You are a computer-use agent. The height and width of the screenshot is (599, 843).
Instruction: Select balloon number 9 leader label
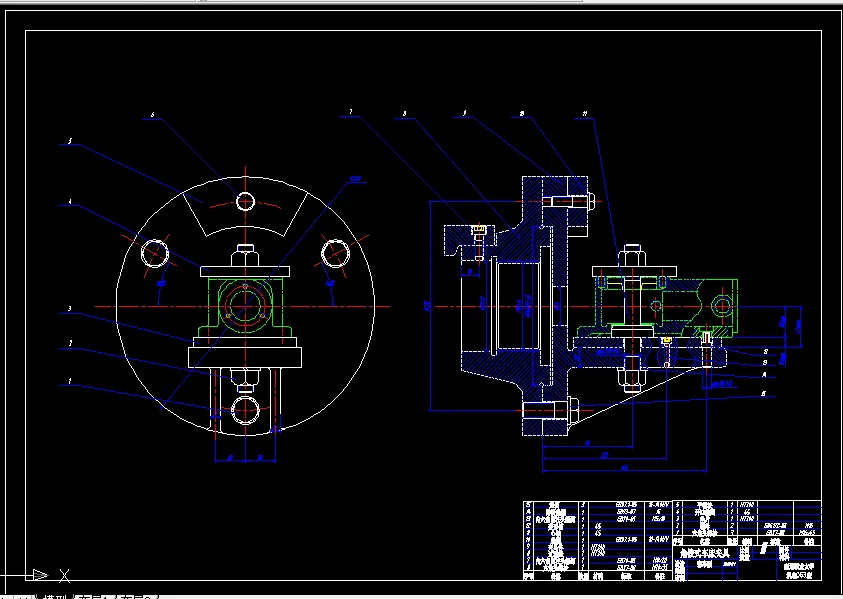[x=465, y=113]
